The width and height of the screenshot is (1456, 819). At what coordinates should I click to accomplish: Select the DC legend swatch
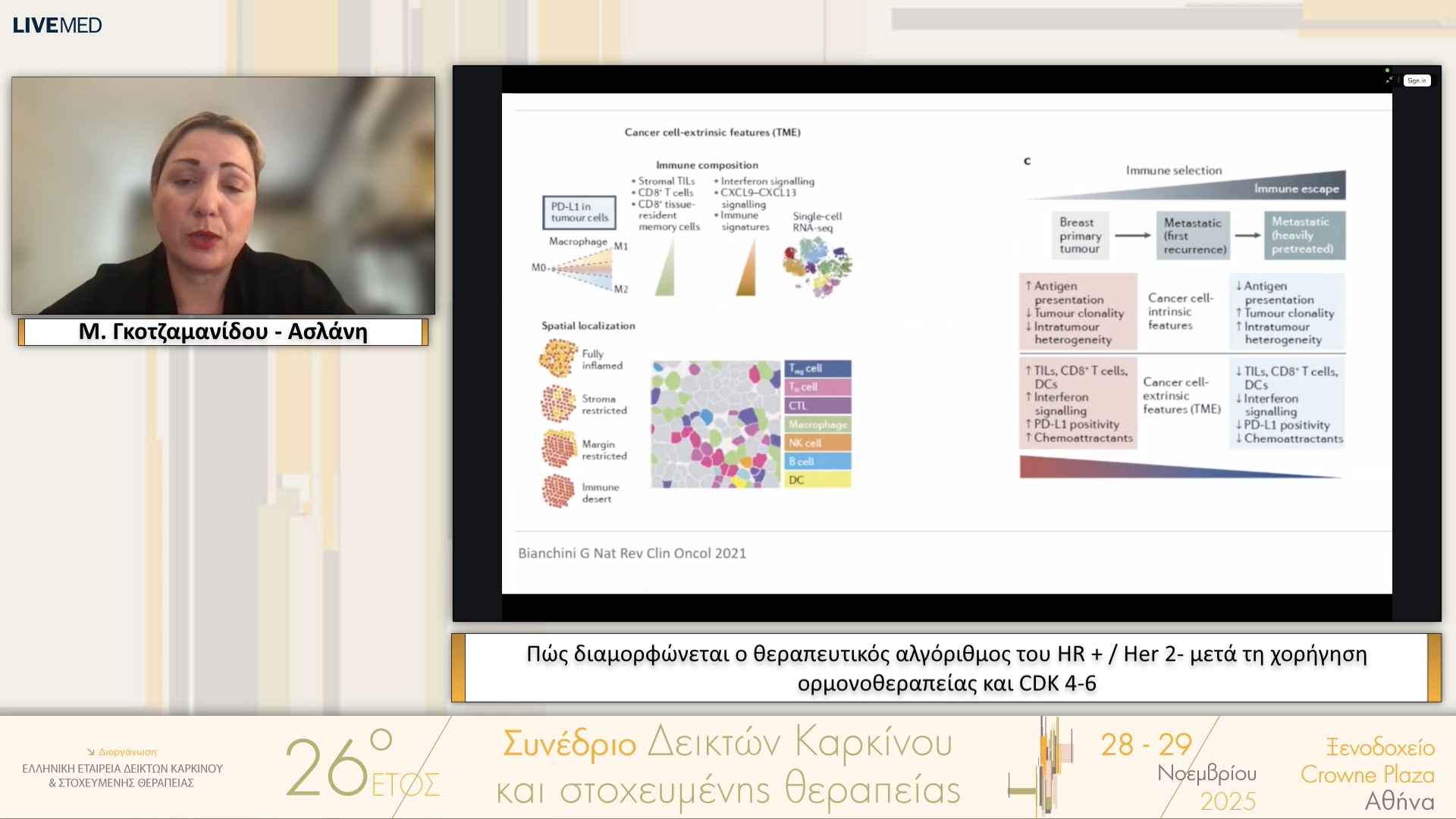click(x=817, y=479)
